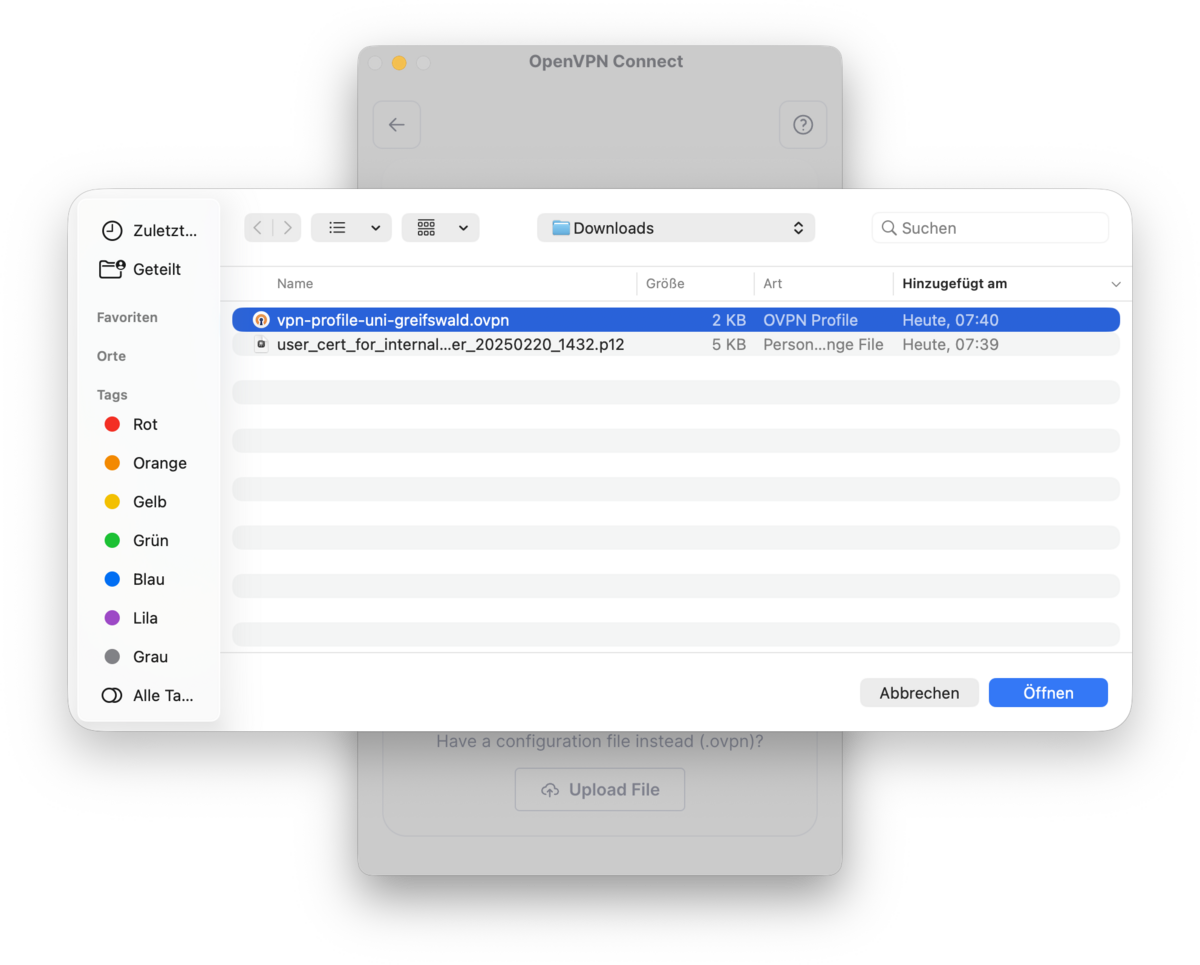This screenshot has width=1200, height=965.
Task: Sort by Name column header
Action: pyautogui.click(x=295, y=284)
